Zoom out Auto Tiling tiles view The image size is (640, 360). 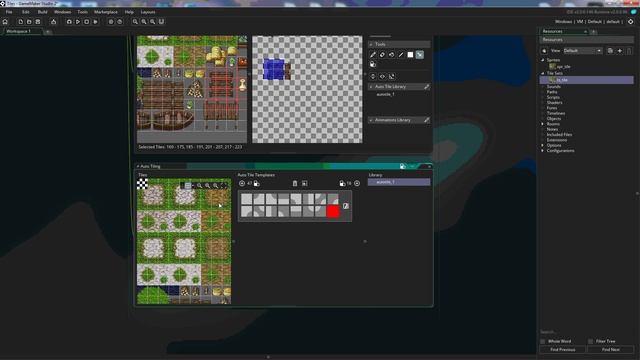tap(200, 185)
